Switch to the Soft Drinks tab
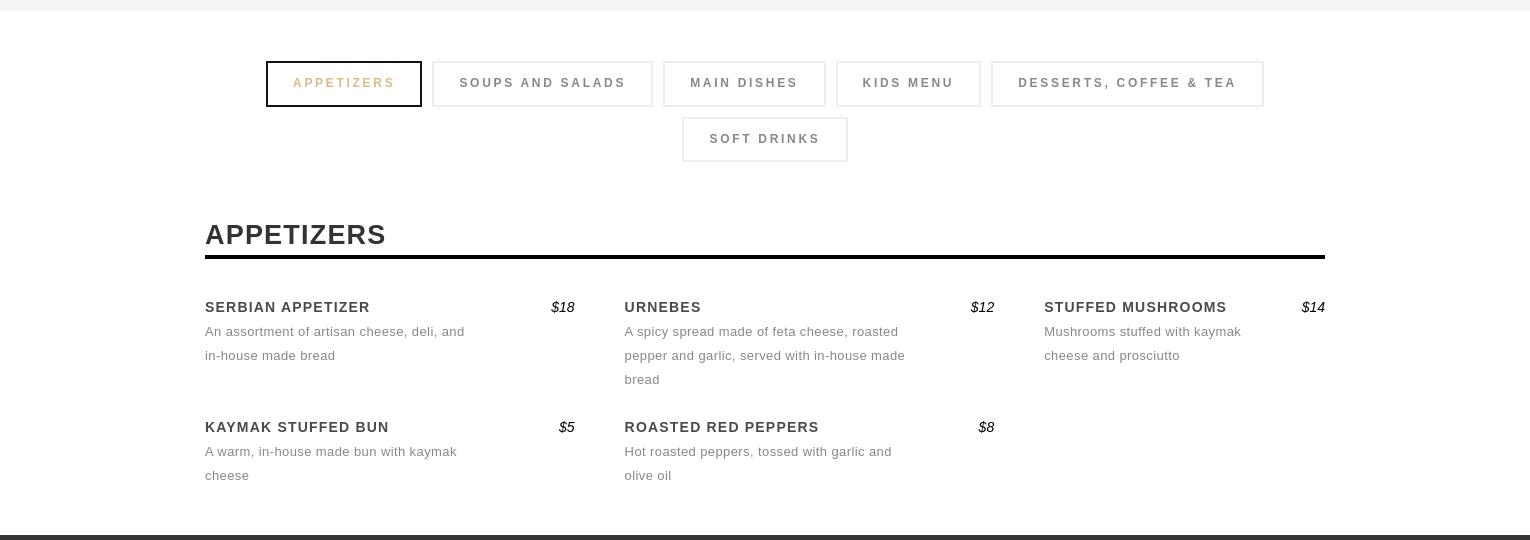 point(764,140)
